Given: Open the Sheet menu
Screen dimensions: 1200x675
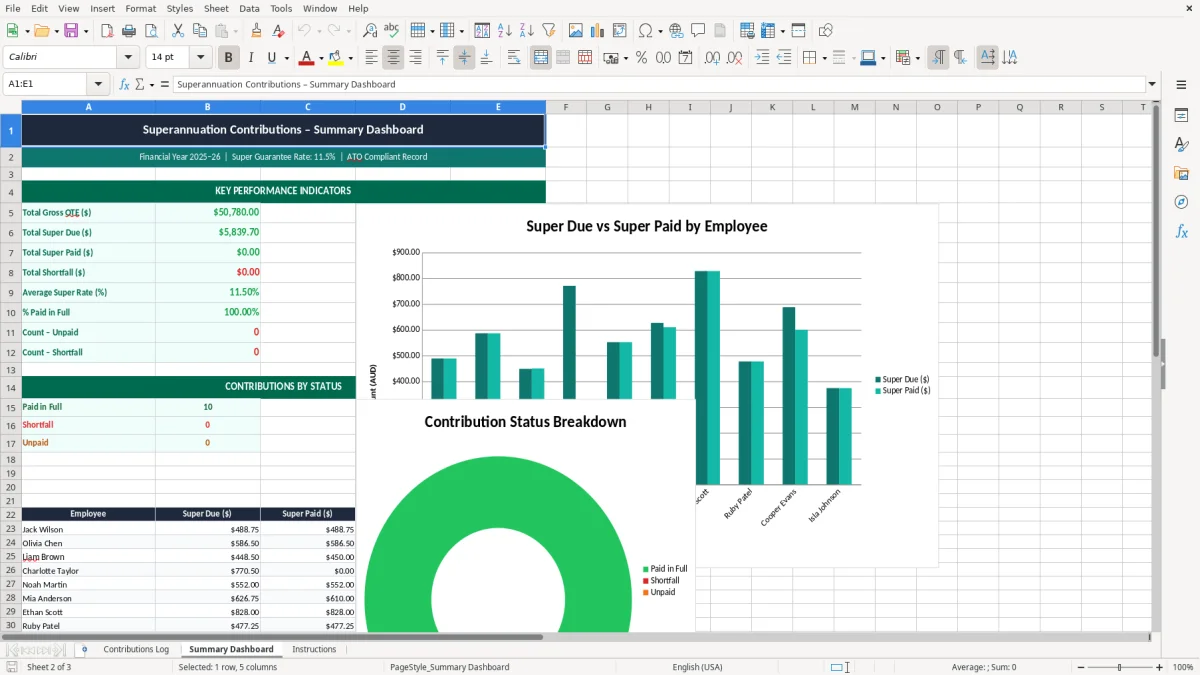Looking at the screenshot, I should pos(216,8).
